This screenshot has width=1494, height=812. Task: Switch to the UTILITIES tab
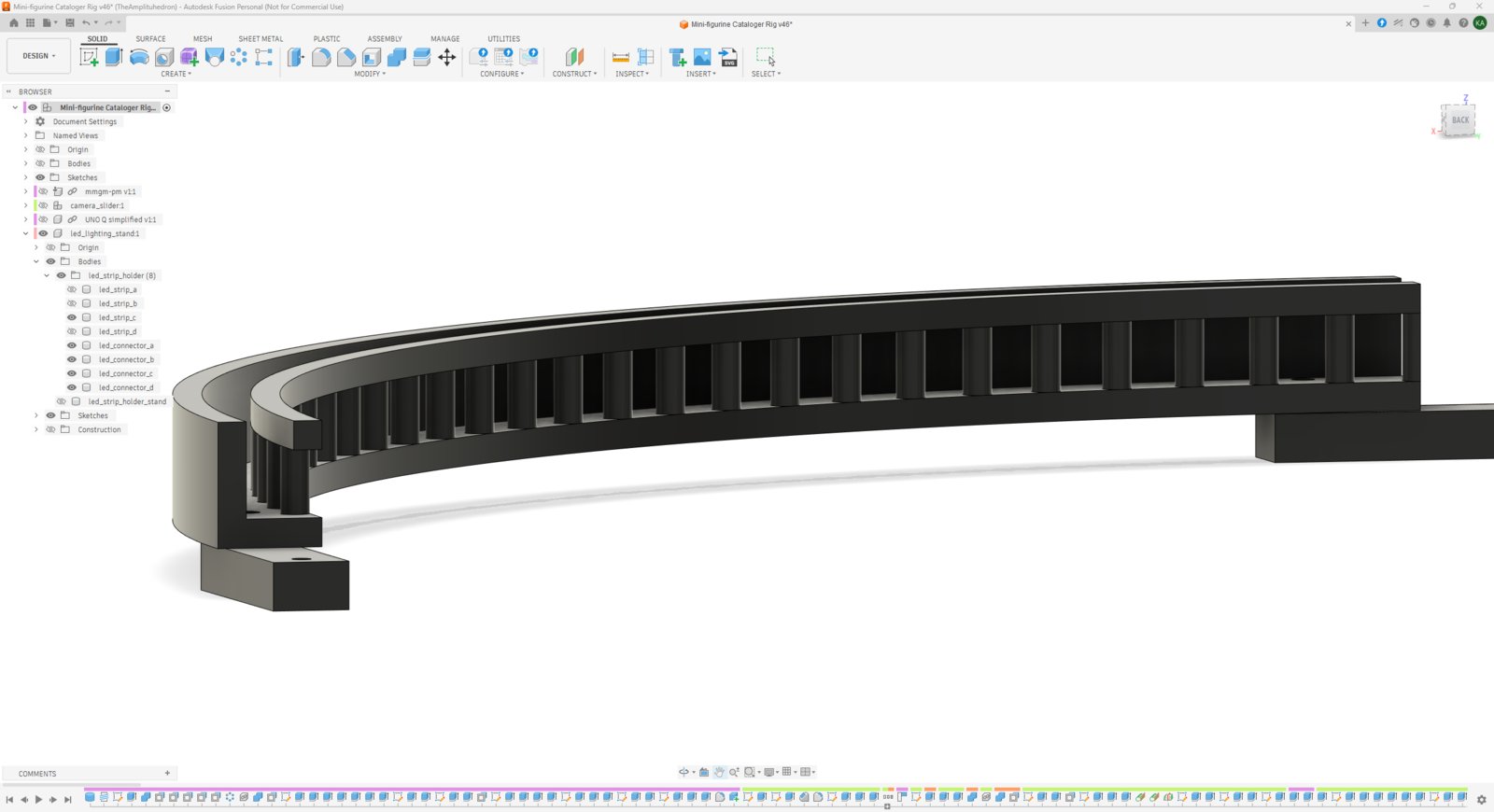[x=503, y=39]
